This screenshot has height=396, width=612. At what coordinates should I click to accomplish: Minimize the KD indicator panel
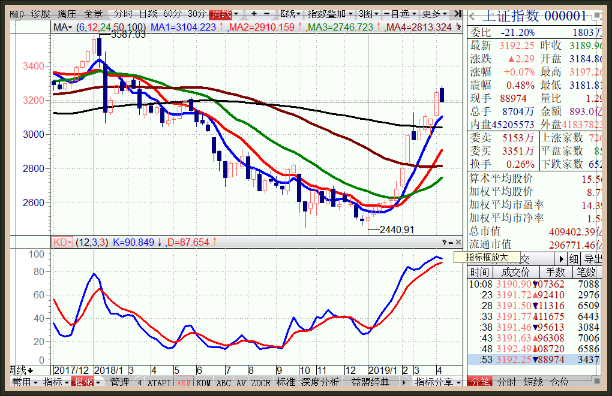click(x=451, y=242)
